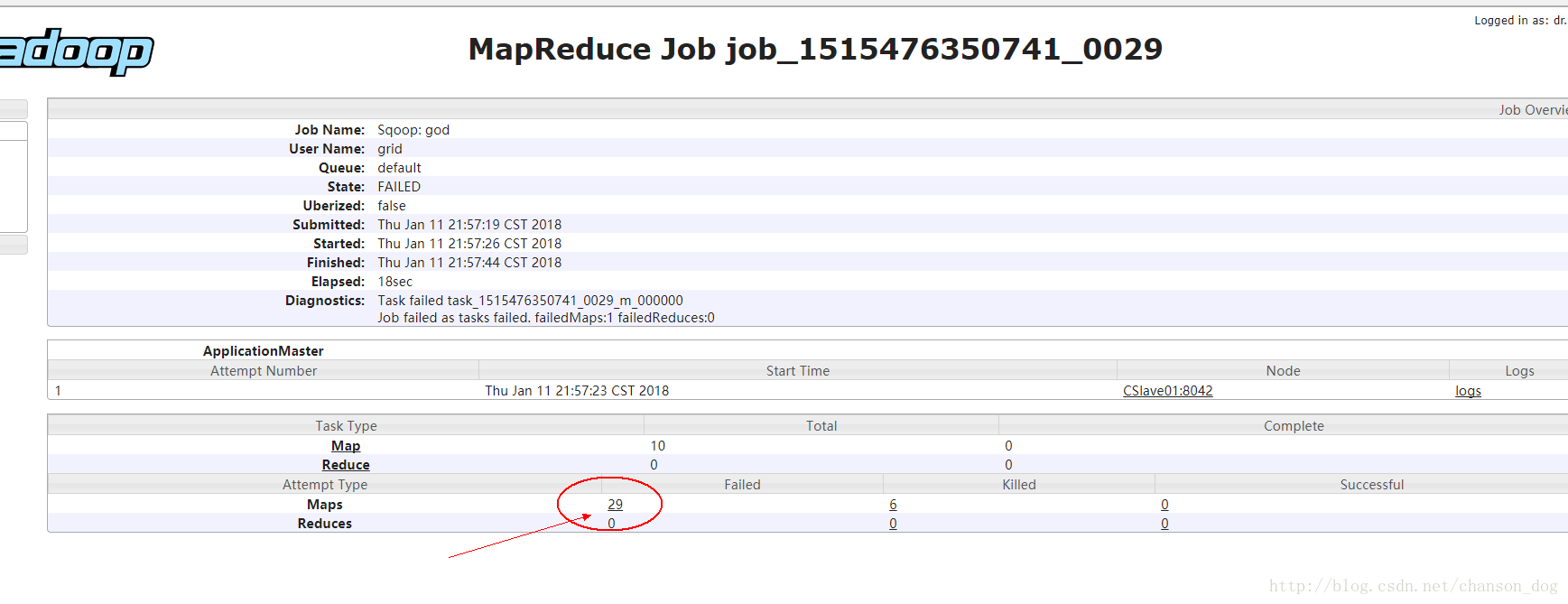
Task: Click the Node column header
Action: [1283, 371]
